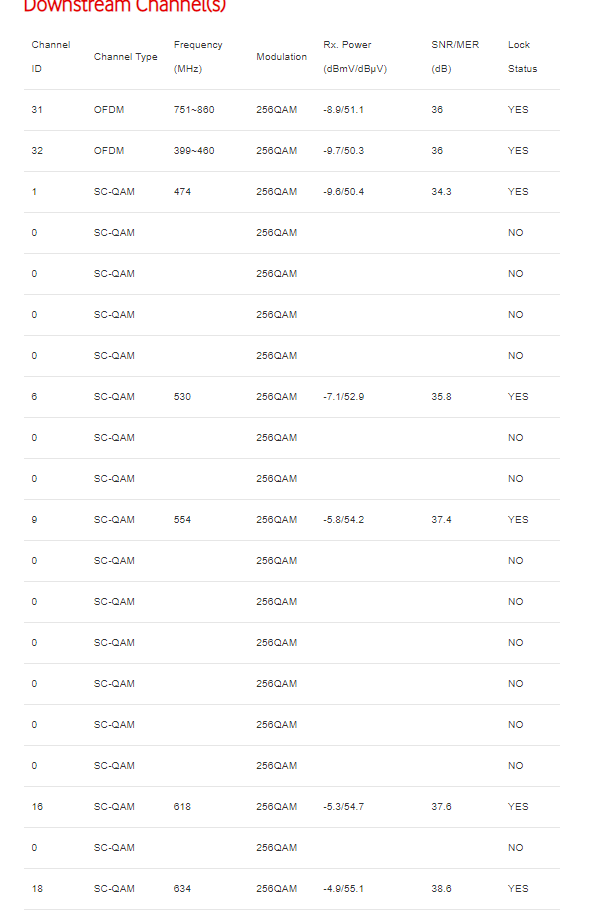This screenshot has width=616, height=919.
Task: Select channel ID 6 cell
Action: click(34, 397)
